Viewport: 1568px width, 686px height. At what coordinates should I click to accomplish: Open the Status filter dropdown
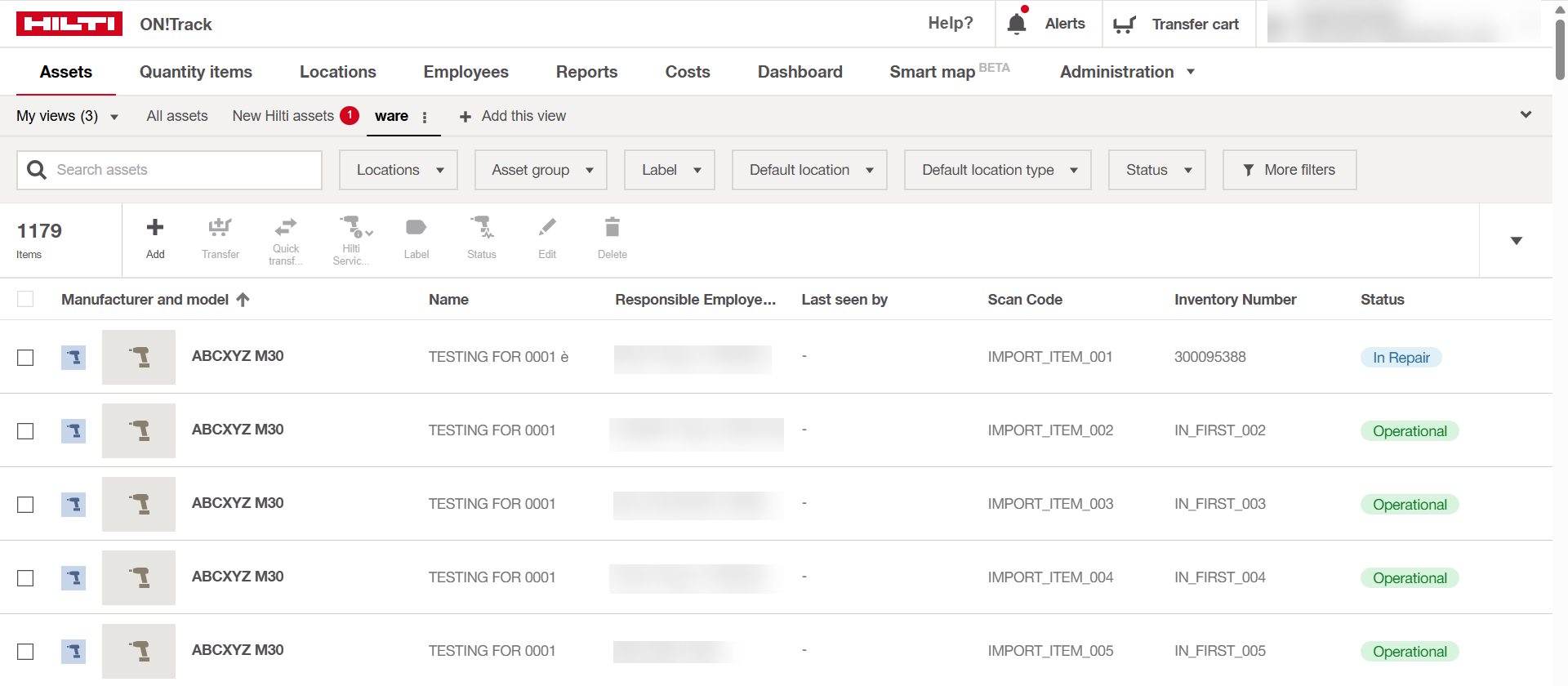click(x=1156, y=170)
